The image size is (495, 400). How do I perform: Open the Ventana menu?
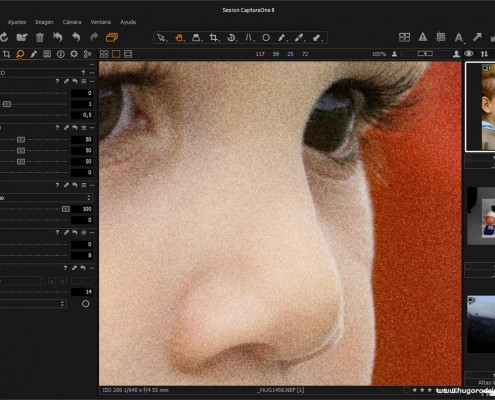point(101,22)
